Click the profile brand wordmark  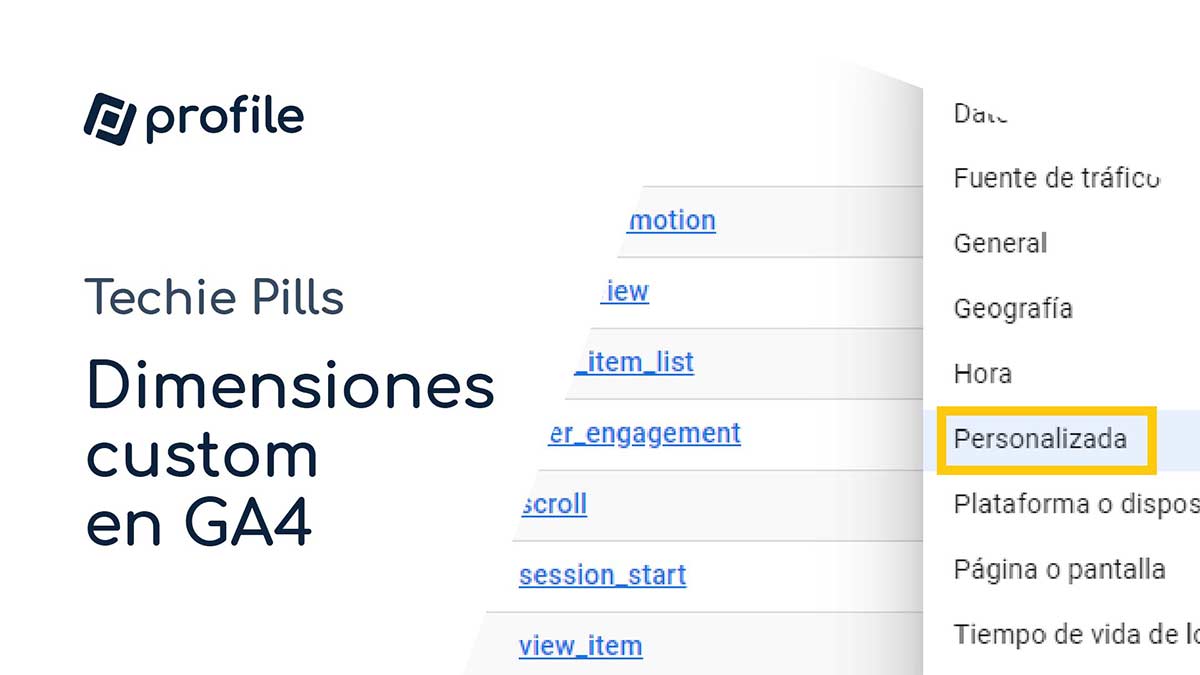click(225, 119)
